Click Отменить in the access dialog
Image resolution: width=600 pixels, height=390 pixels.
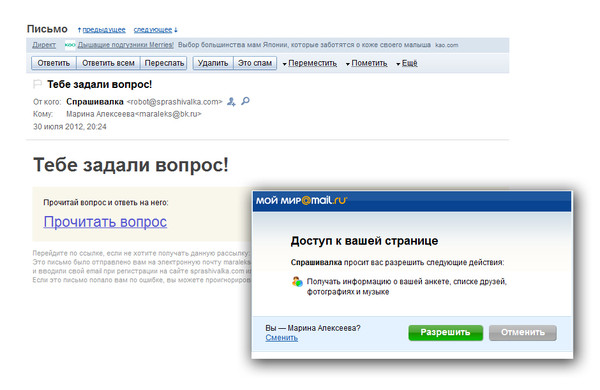523,333
